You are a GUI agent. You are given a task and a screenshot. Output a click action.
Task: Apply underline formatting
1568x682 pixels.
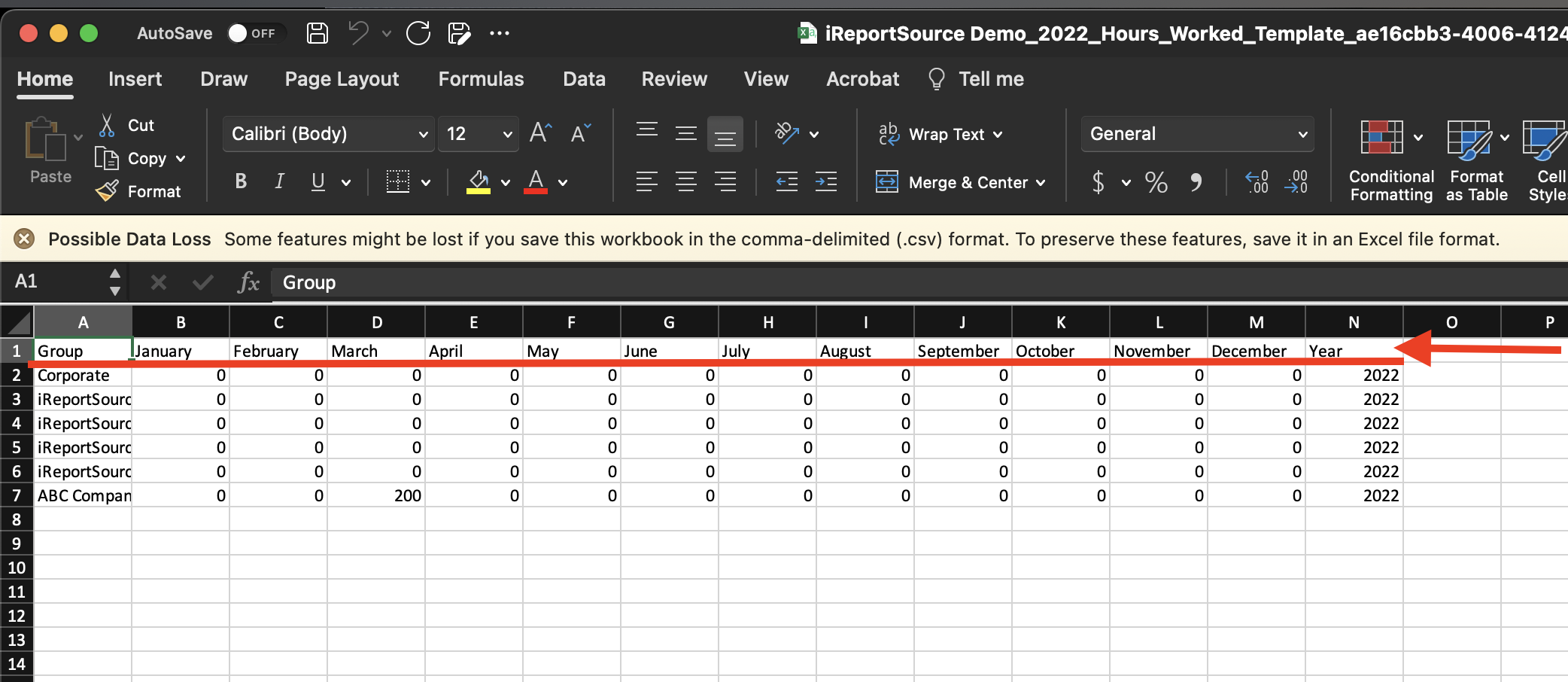click(318, 181)
